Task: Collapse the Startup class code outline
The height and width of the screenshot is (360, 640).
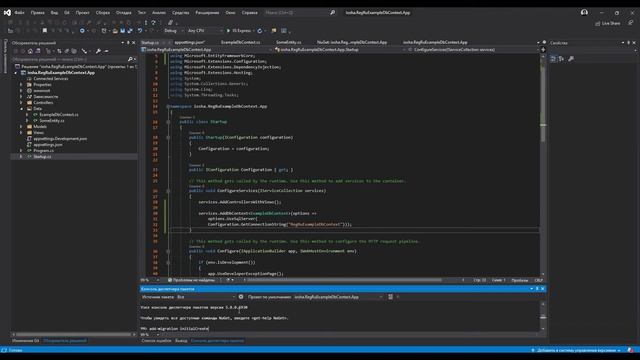Action: click(168, 122)
